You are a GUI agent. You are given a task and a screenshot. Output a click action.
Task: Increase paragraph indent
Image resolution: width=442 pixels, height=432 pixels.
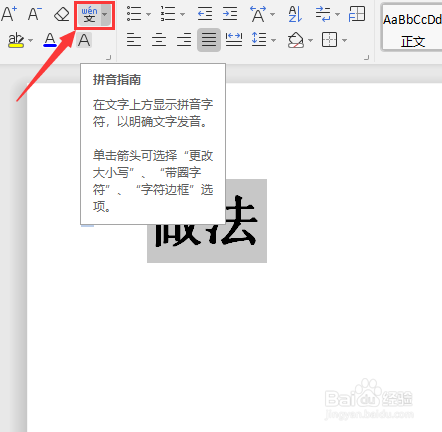click(230, 14)
